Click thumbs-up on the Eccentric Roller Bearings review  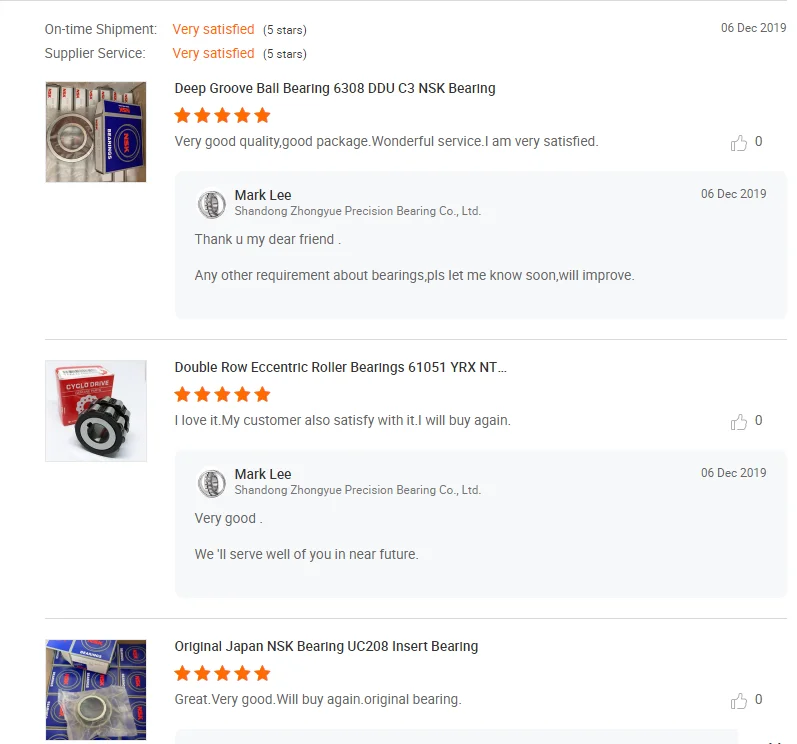(739, 422)
